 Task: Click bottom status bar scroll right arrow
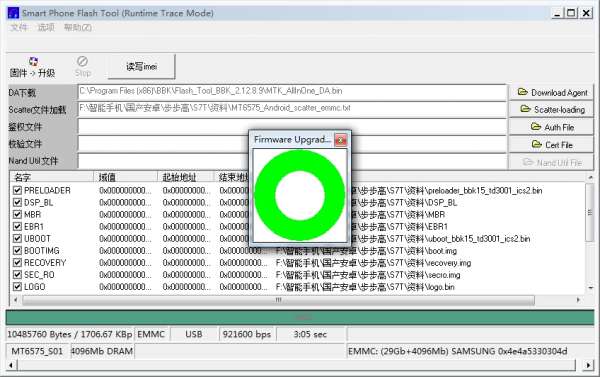tap(588, 365)
